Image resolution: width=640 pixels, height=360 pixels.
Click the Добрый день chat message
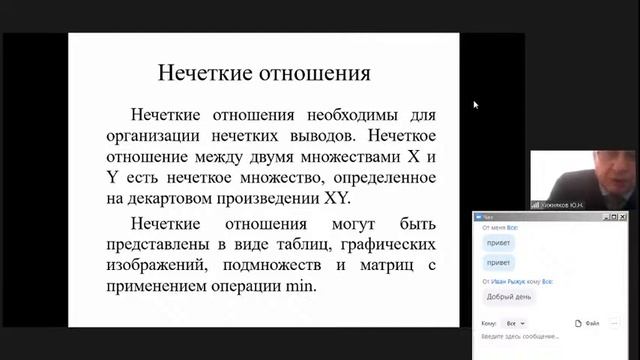[509, 297]
